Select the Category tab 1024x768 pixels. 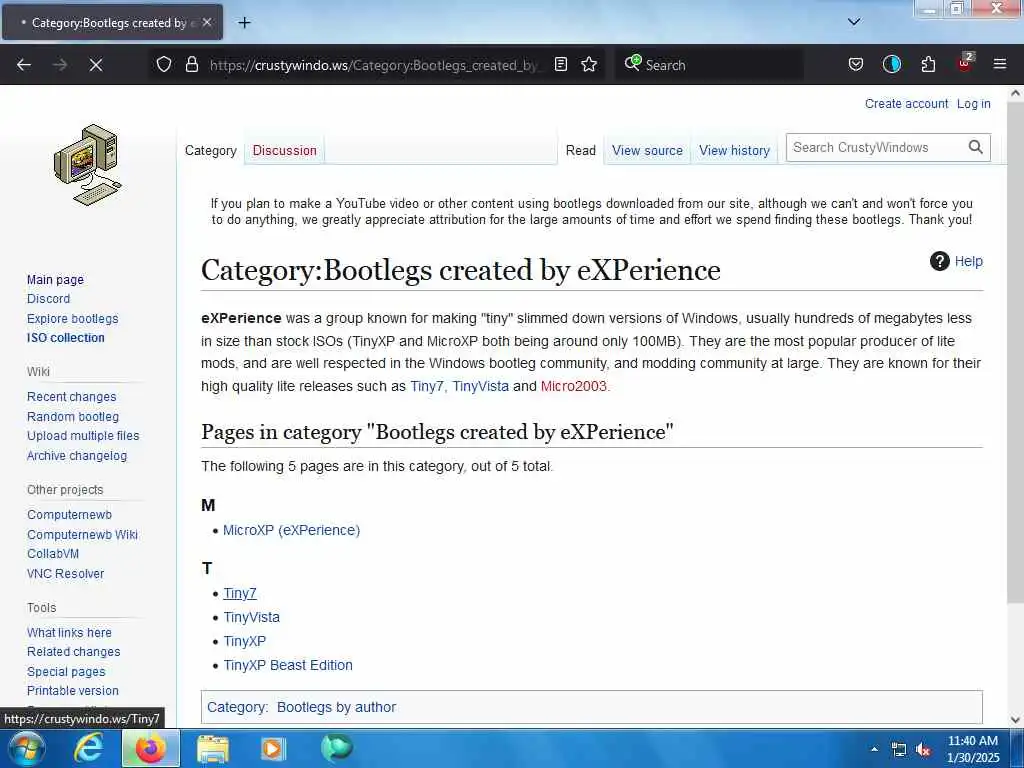pyautogui.click(x=210, y=150)
